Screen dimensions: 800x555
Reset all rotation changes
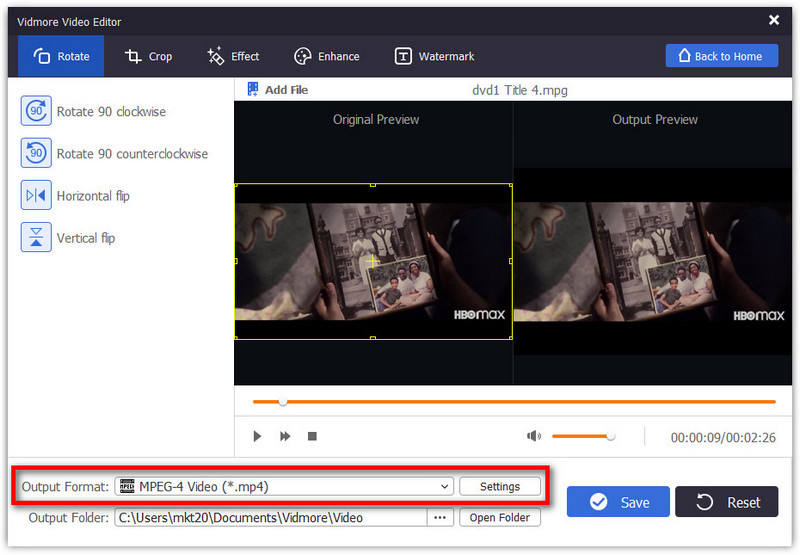(727, 502)
